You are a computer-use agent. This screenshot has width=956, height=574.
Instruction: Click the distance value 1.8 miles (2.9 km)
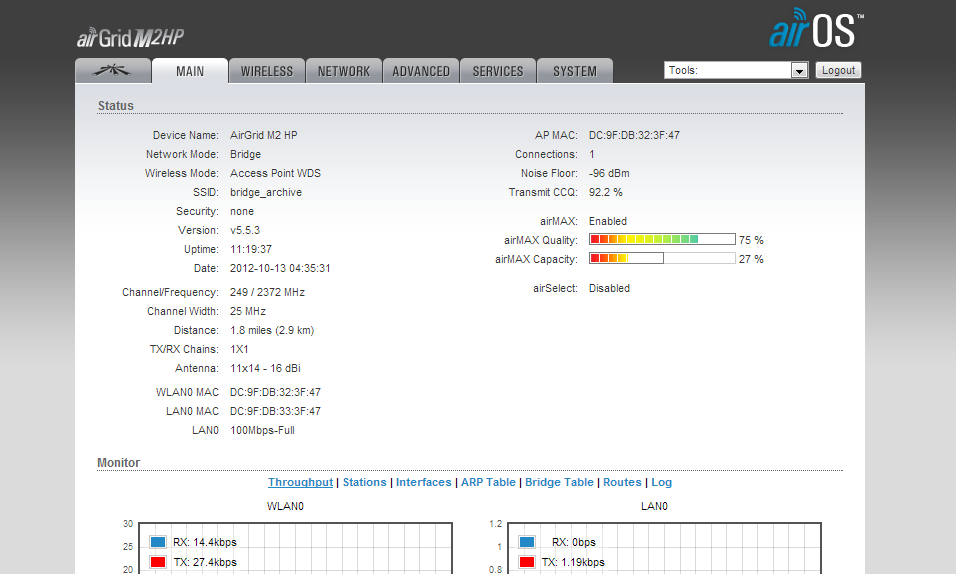[272, 330]
